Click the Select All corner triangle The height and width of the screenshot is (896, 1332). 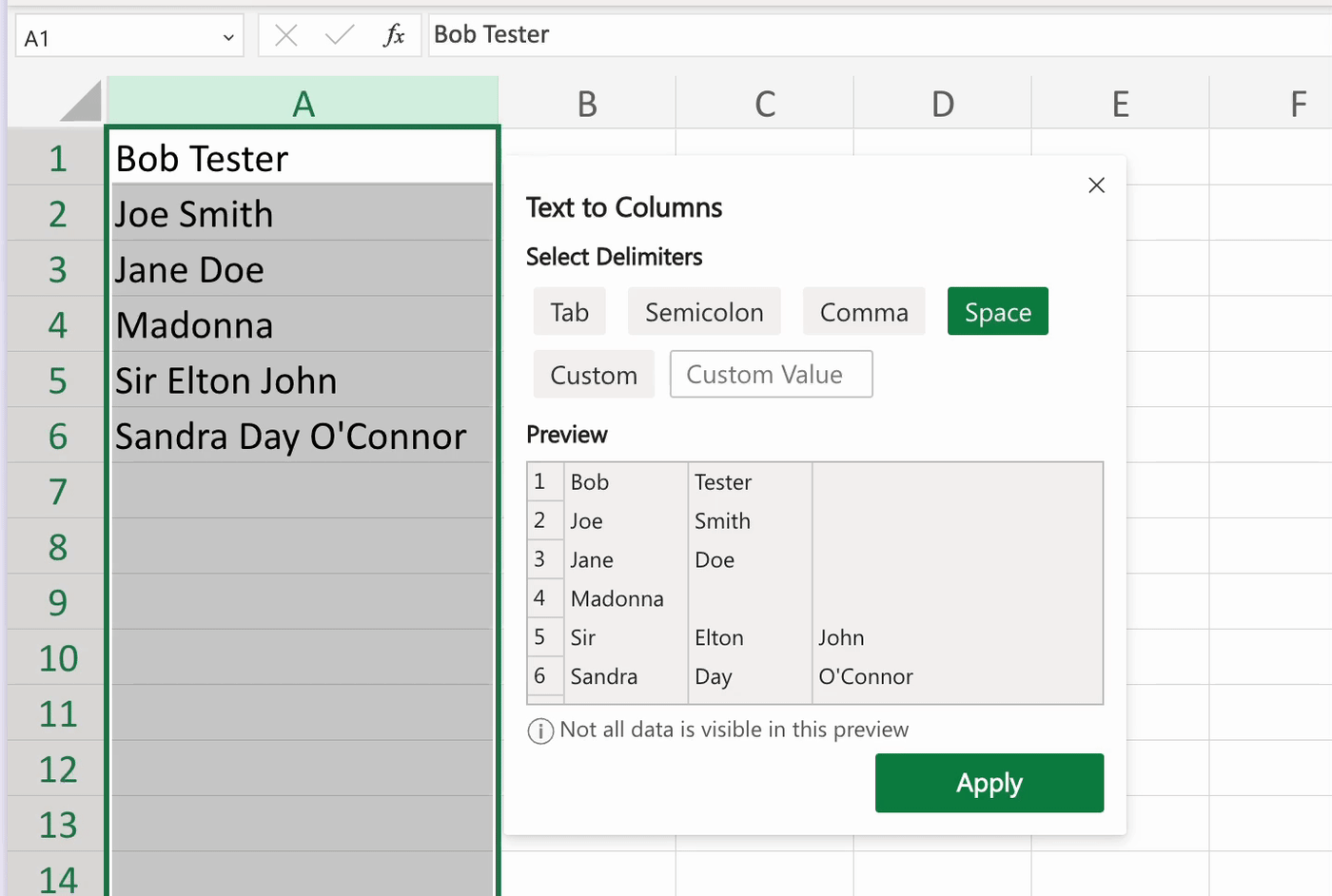[82, 103]
